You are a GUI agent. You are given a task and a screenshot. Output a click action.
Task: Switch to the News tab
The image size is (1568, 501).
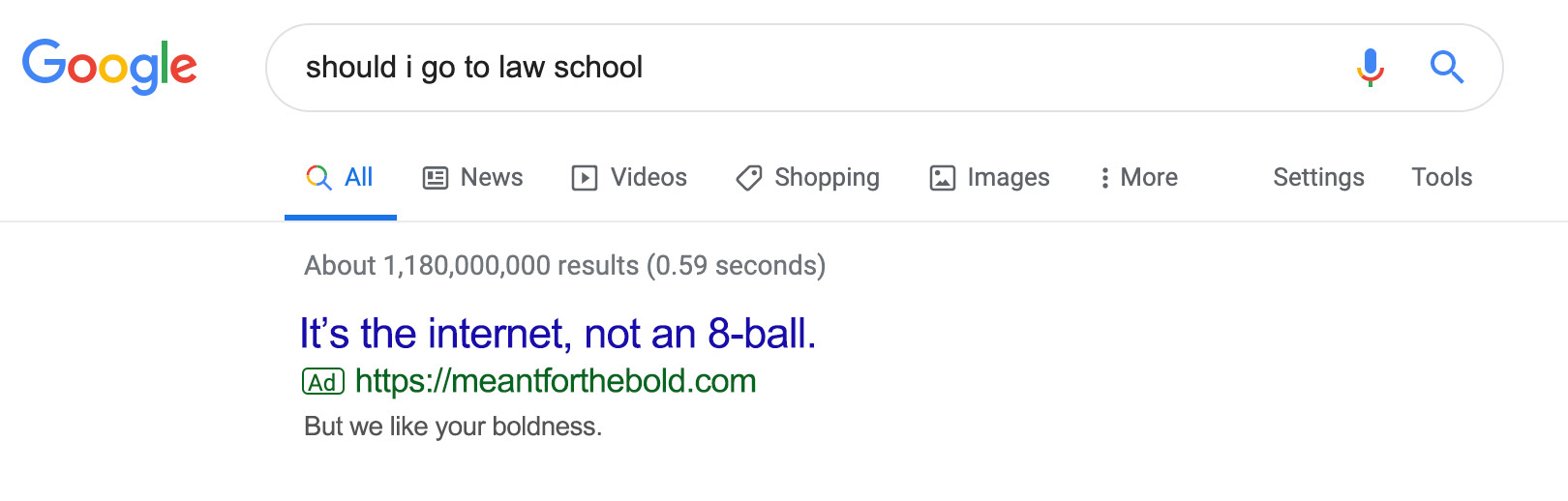(473, 178)
